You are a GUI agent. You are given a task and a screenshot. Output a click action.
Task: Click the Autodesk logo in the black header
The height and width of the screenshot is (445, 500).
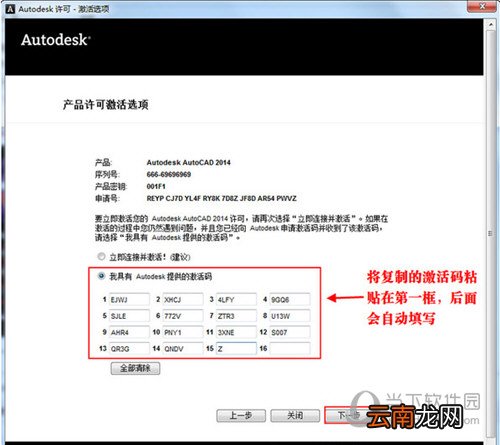[x=55, y=40]
